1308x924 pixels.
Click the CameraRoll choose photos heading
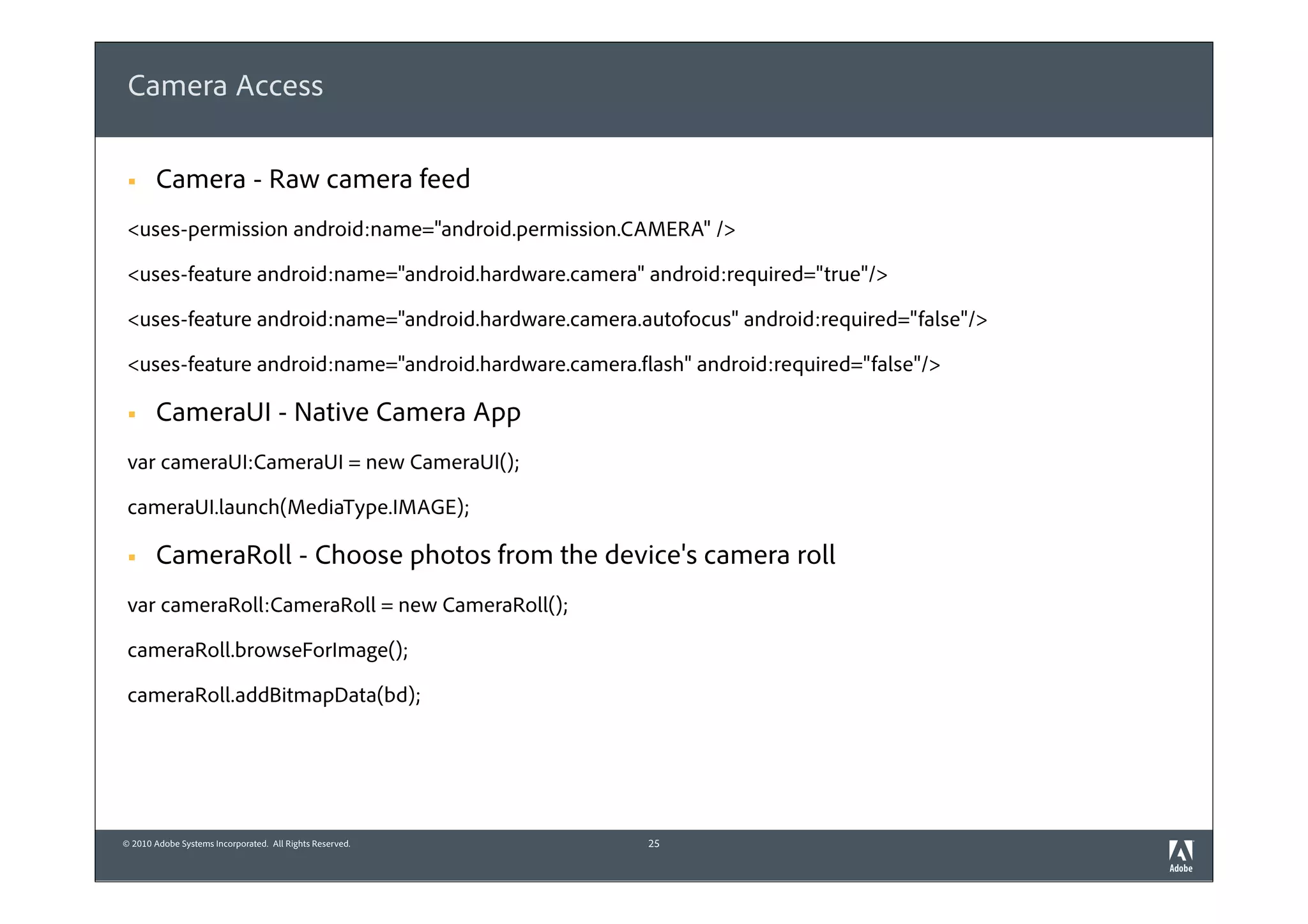495,556
